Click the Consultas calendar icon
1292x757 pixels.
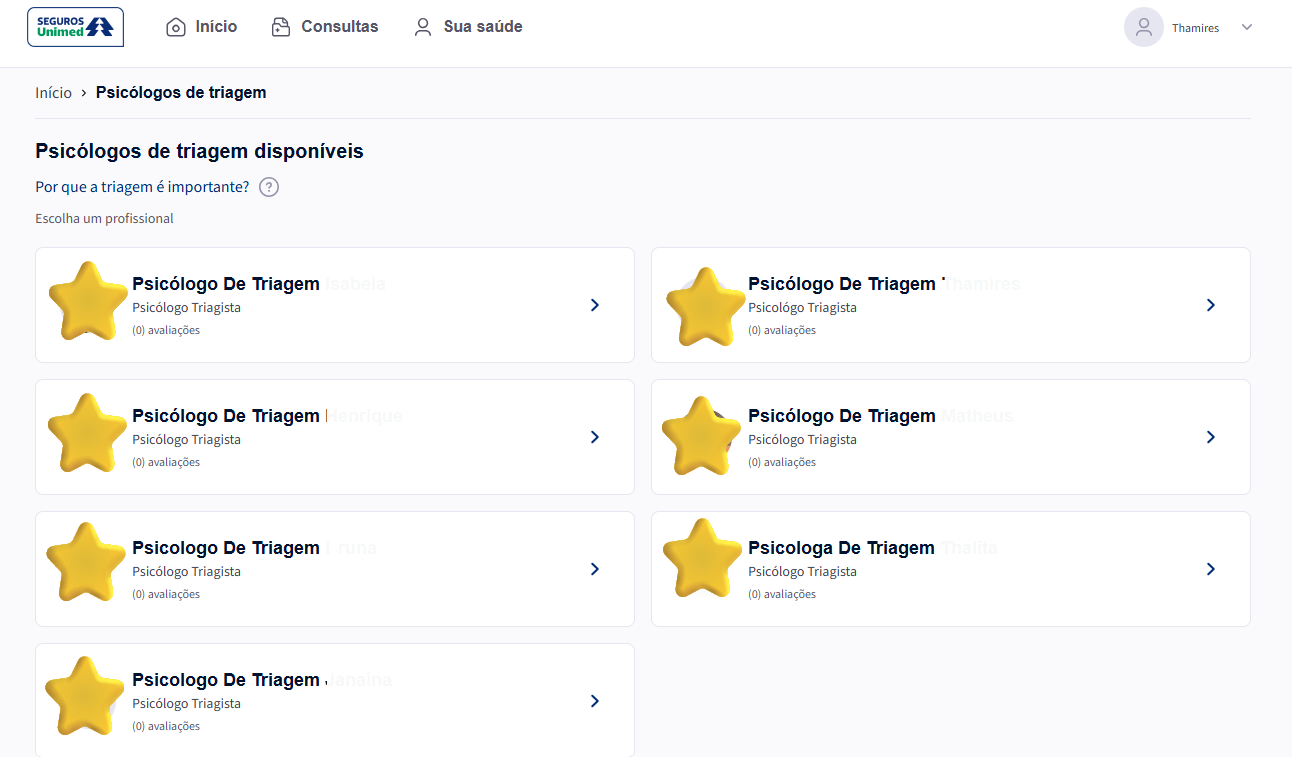pos(281,27)
